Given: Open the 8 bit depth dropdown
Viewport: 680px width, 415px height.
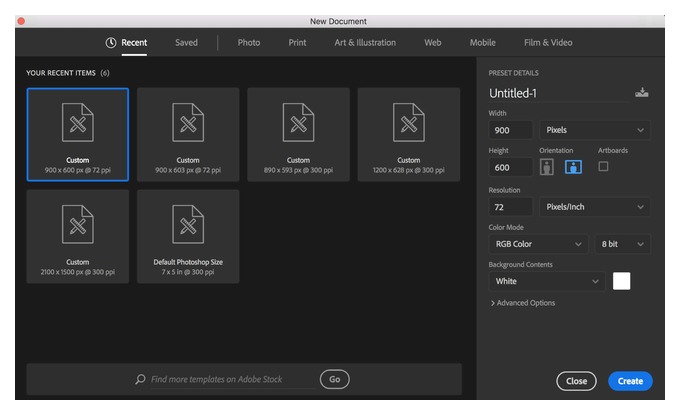Looking at the screenshot, I should click(x=622, y=244).
